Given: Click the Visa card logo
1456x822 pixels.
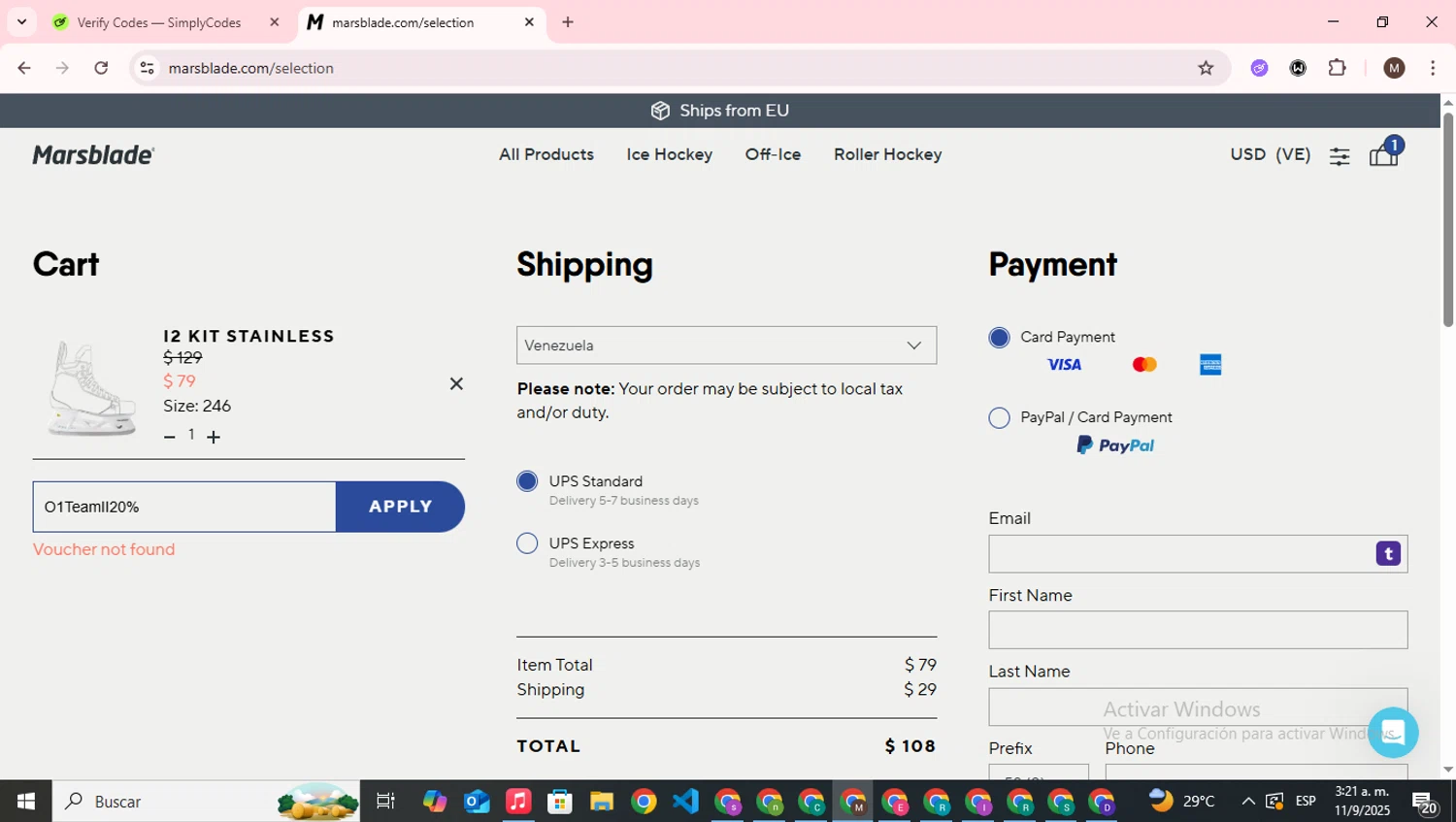Looking at the screenshot, I should click(x=1064, y=365).
